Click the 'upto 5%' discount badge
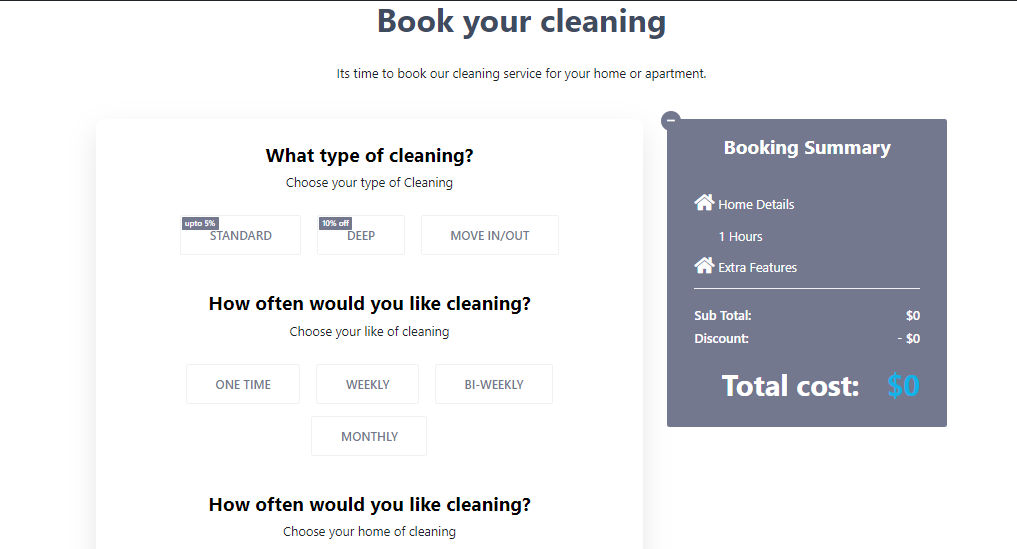Viewport: 1017px width, 549px height. (x=200, y=223)
